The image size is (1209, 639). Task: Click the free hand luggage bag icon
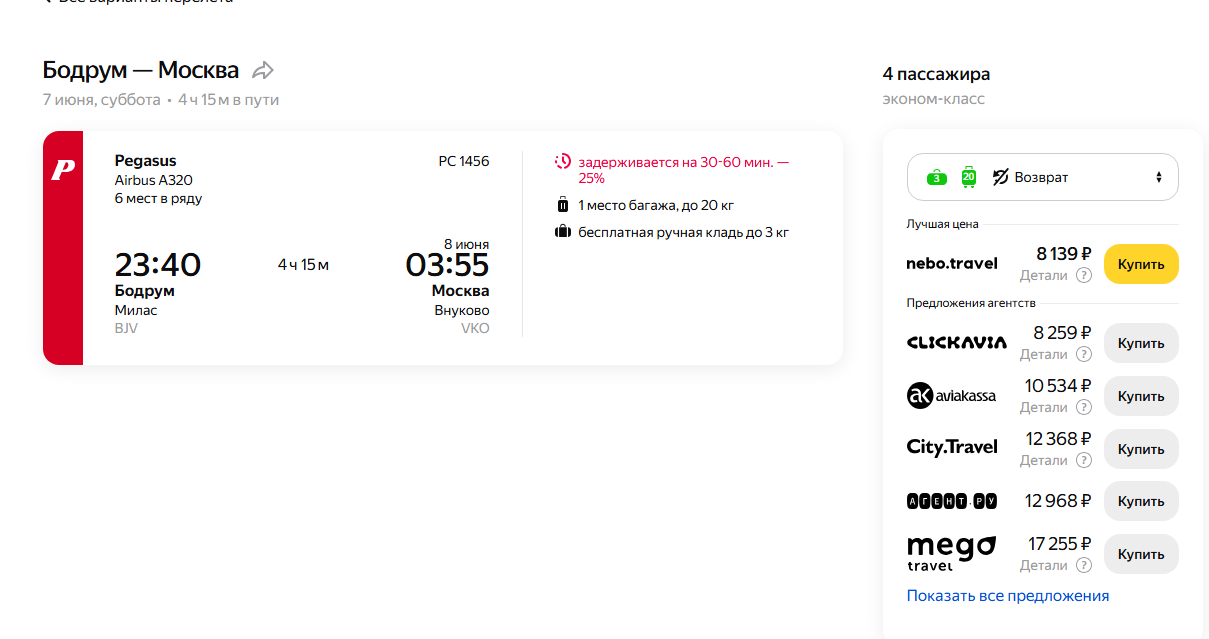coord(562,232)
